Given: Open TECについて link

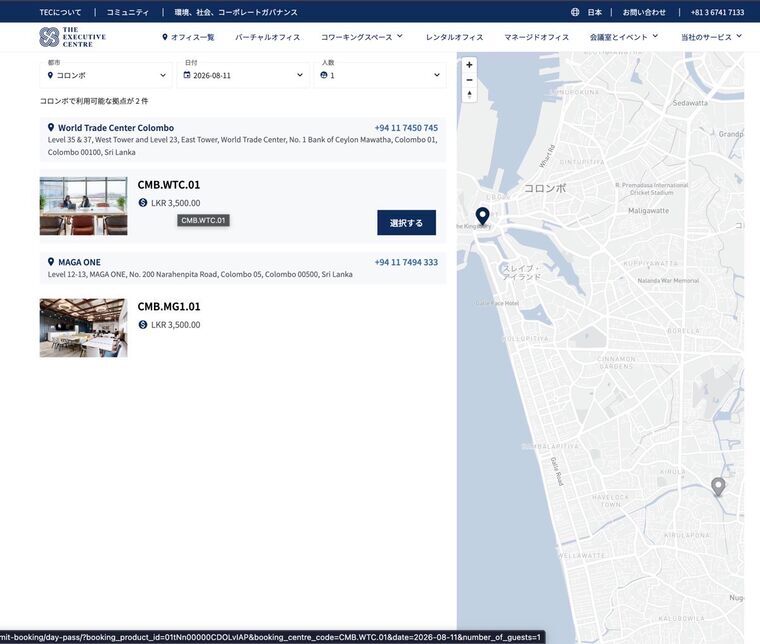Looking at the screenshot, I should tap(61, 12).
